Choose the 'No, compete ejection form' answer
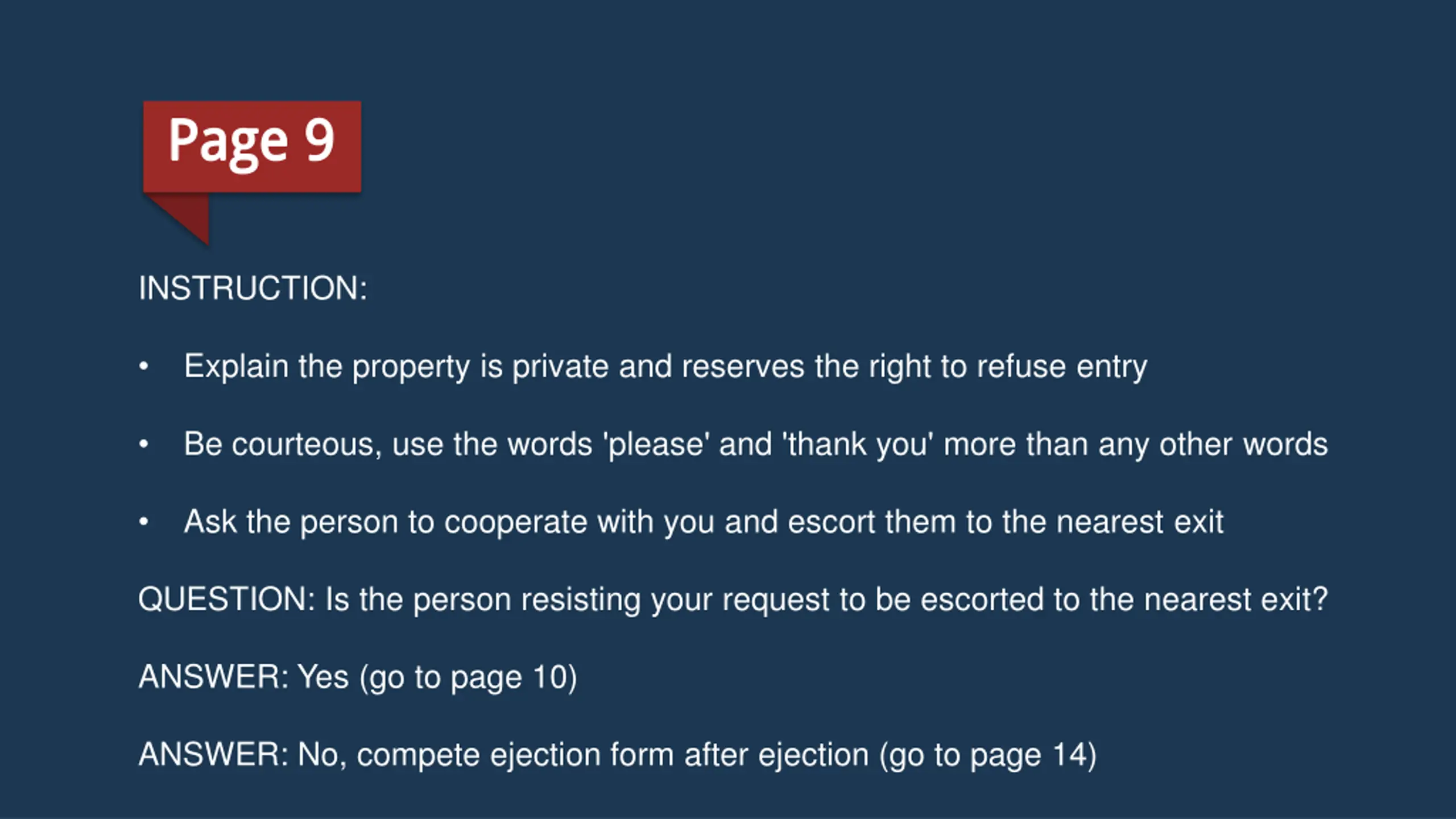 click(618, 755)
